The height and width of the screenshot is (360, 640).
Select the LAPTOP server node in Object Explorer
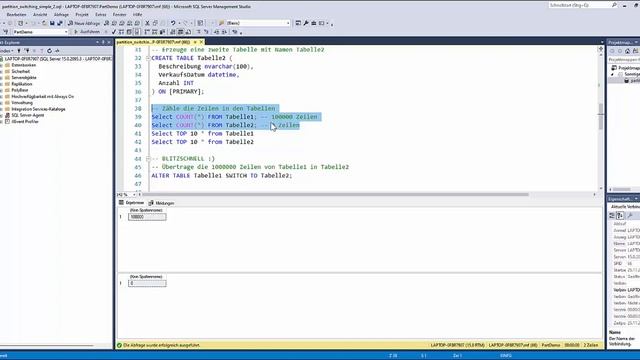click(x=57, y=59)
